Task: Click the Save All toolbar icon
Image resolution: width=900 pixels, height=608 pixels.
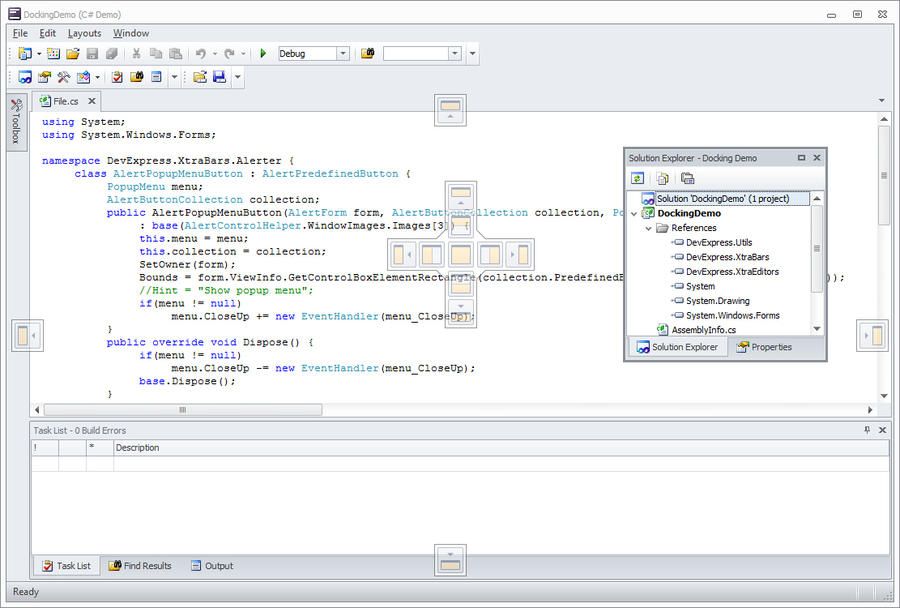Action: pos(113,53)
